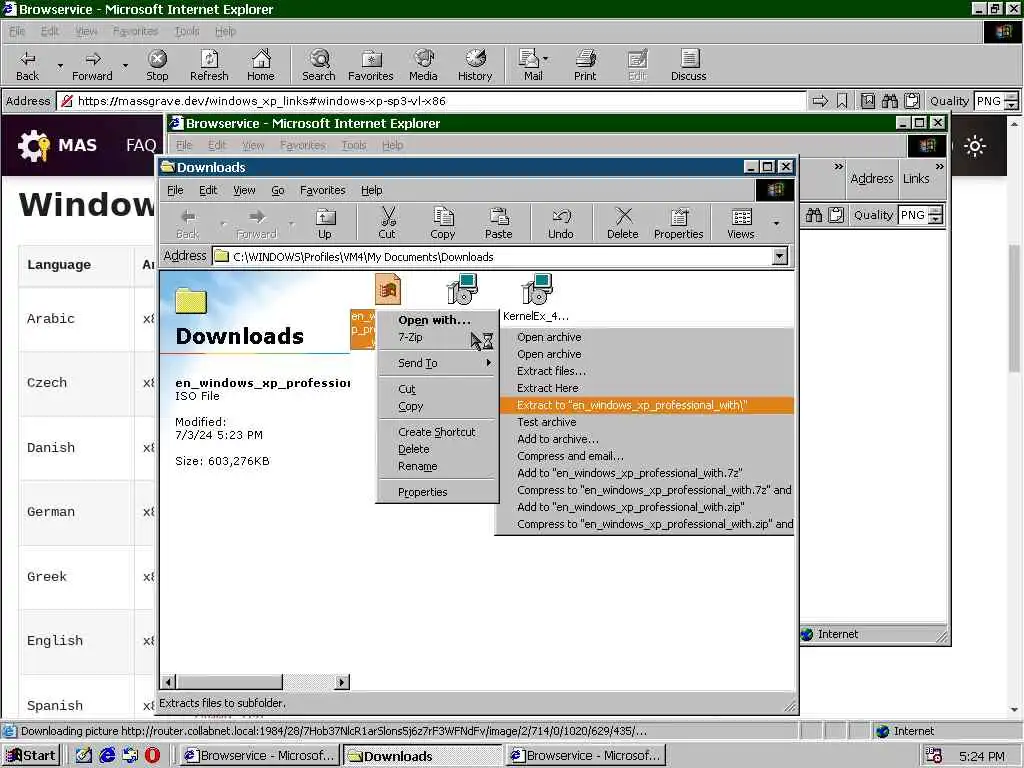Click the main page vertical scrollbar thumb
Viewport: 1024px width, 768px height.
click(x=1014, y=308)
